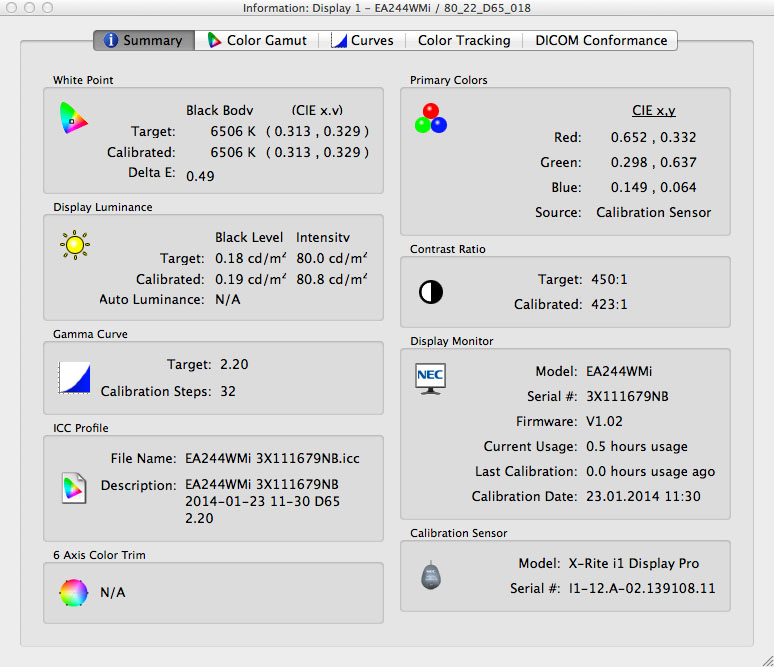
Task: Click the target contrast ratio 450:1
Action: click(x=609, y=279)
